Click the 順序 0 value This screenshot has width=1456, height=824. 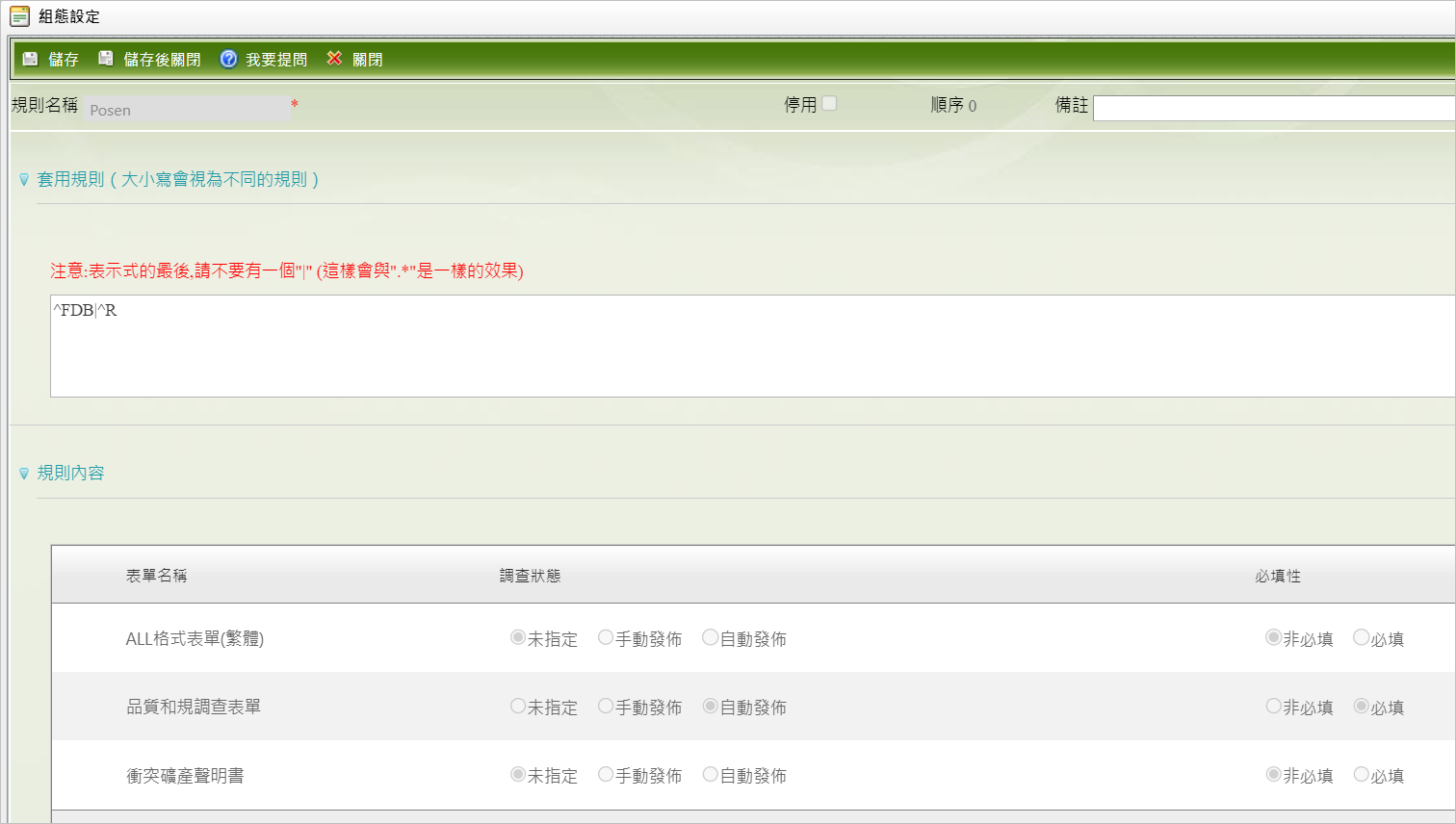(x=972, y=106)
